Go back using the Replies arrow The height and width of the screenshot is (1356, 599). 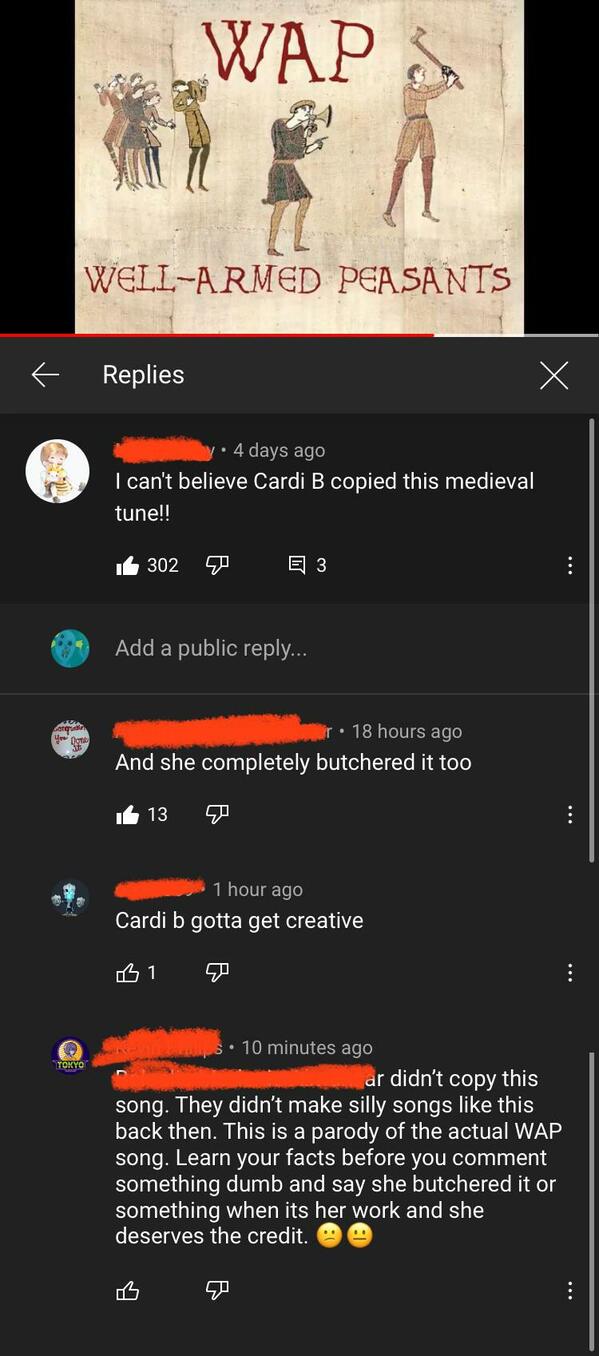pos(45,375)
